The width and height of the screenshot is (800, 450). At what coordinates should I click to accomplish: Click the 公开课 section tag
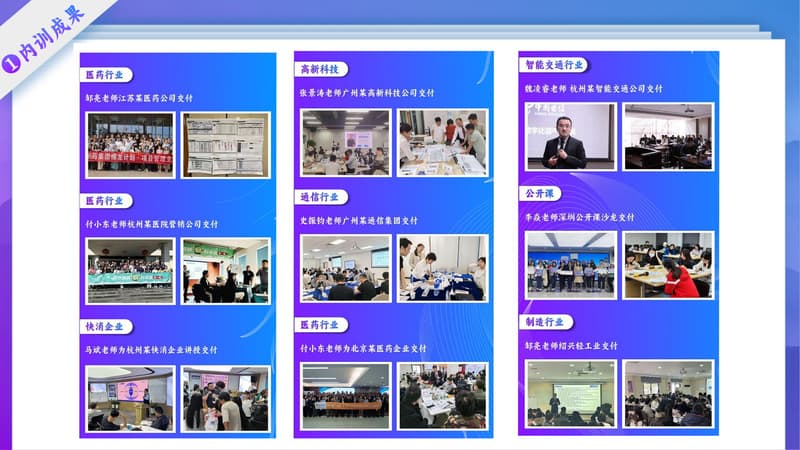click(541, 193)
